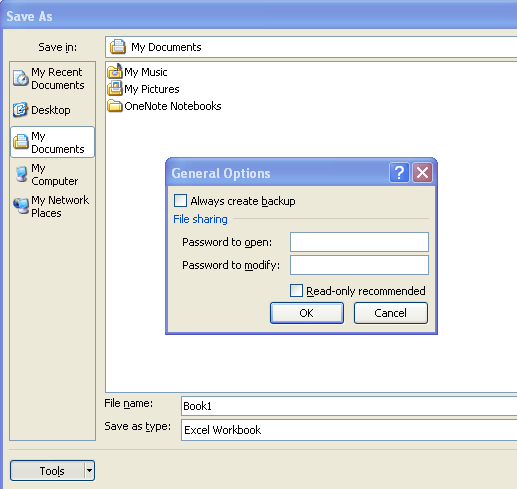This screenshot has height=489, width=517.
Task: Click the Password to modify field
Action: (359, 265)
